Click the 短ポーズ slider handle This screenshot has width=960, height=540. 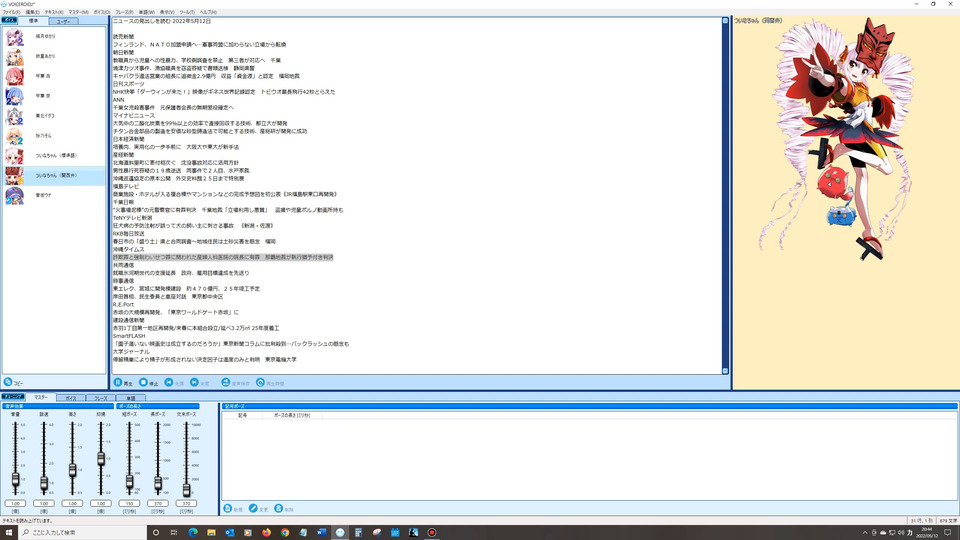pyautogui.click(x=129, y=482)
